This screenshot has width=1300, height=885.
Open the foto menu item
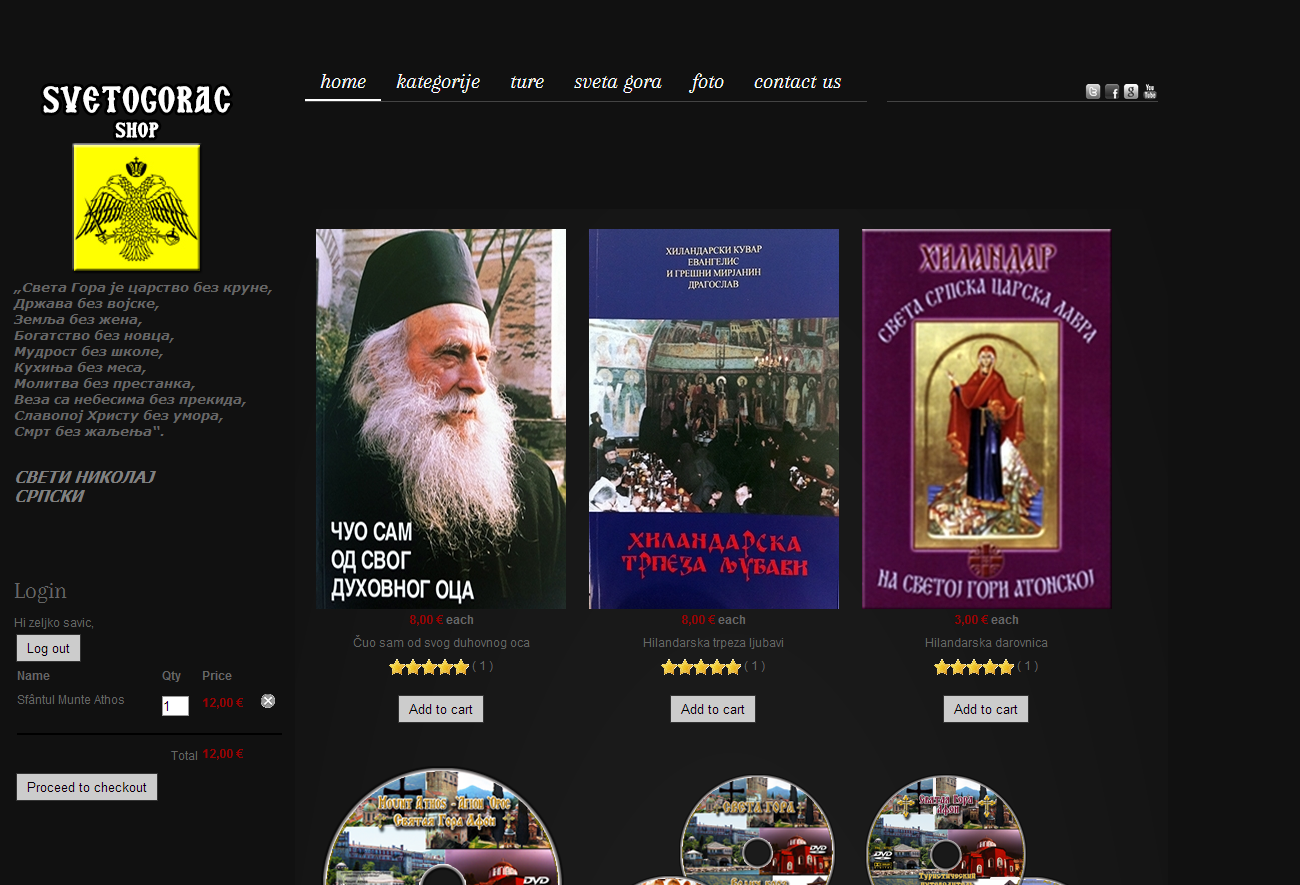[707, 82]
